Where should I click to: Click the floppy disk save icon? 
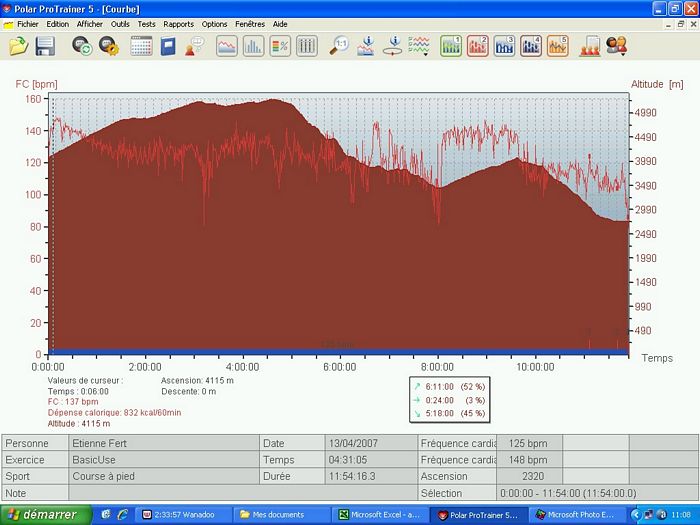tap(45, 46)
